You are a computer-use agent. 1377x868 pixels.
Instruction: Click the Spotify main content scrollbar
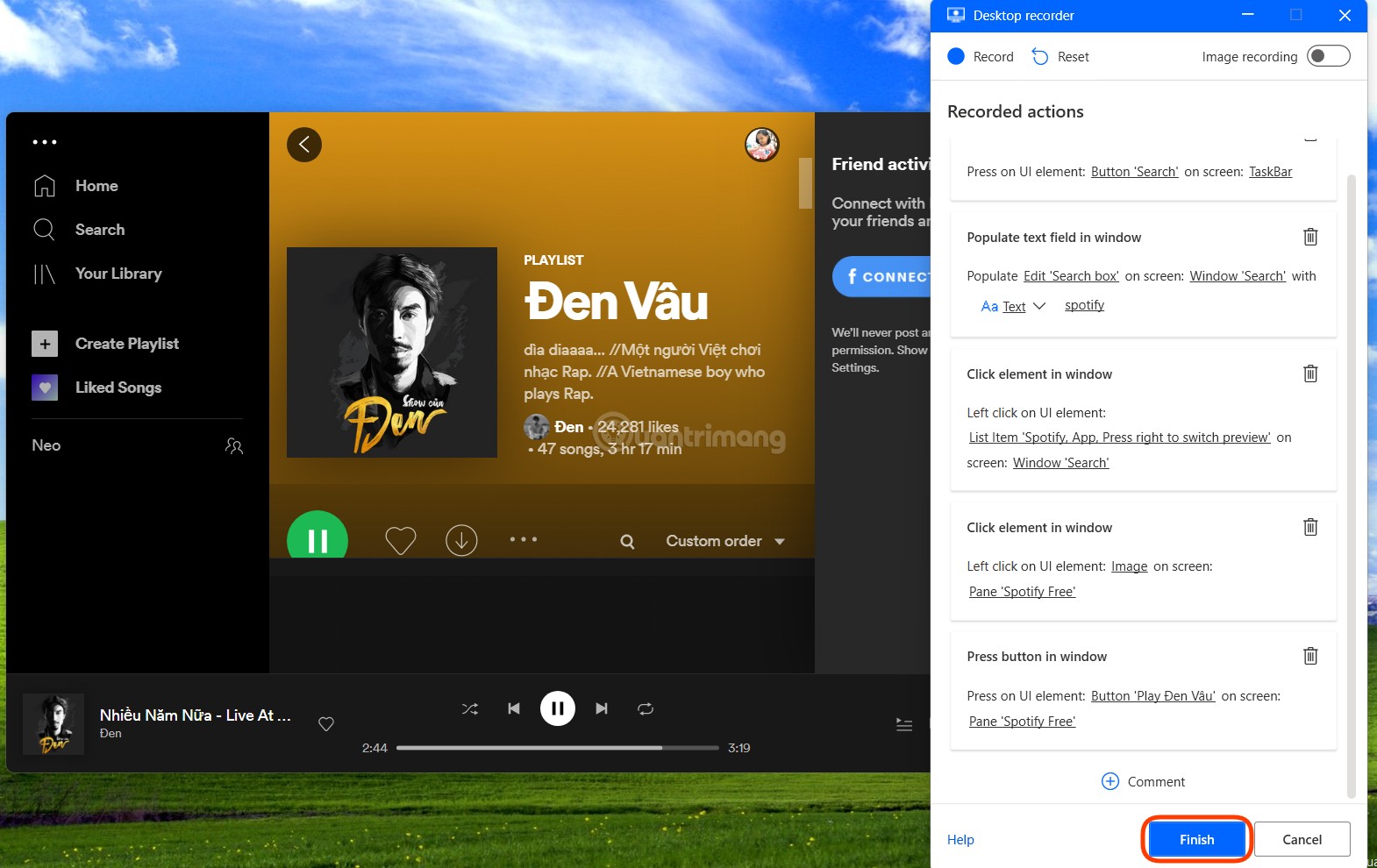[805, 183]
